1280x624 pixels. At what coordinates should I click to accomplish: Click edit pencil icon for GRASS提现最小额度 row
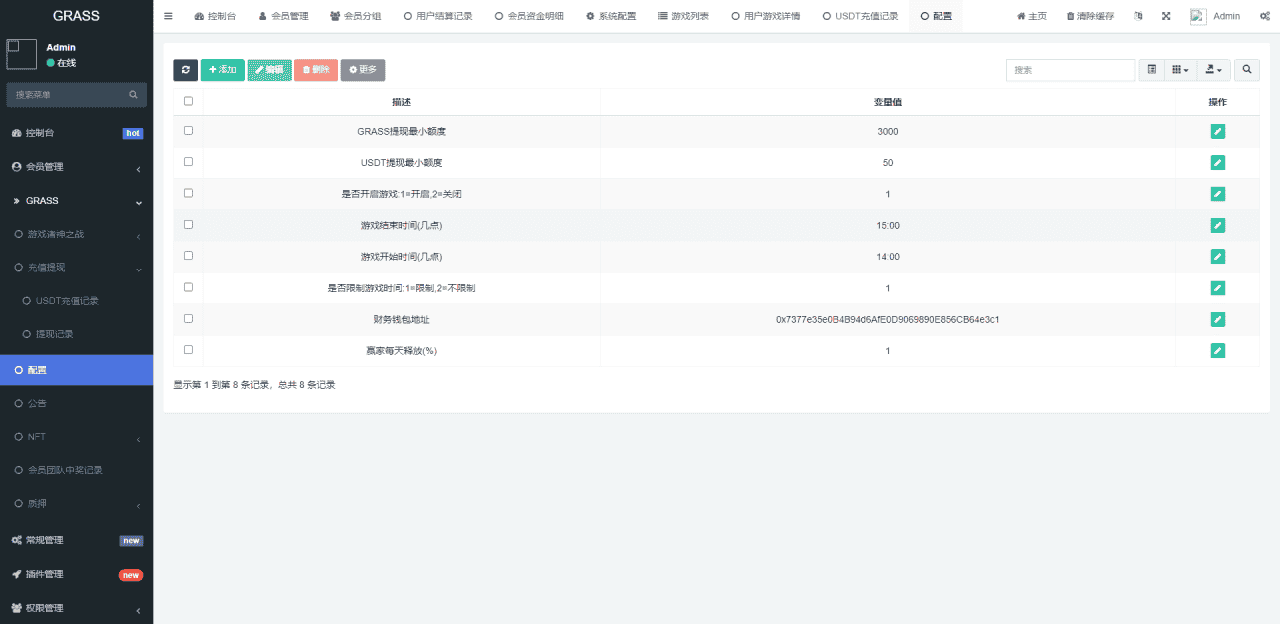(1217, 131)
